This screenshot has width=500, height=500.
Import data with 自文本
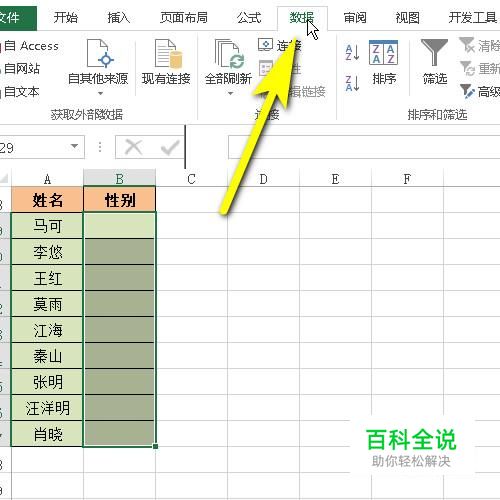point(21,91)
